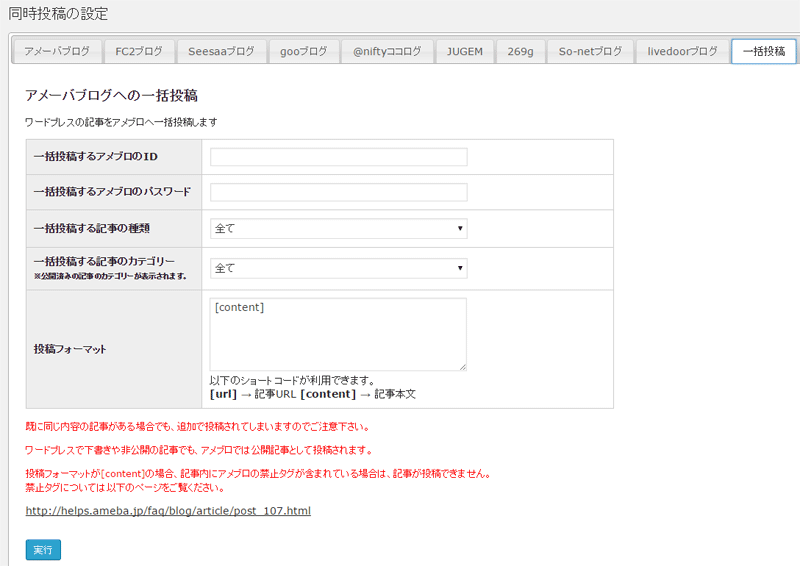Screen dimensions: 800x566
Task: Open the So-netブログ tab
Action: [590, 51]
